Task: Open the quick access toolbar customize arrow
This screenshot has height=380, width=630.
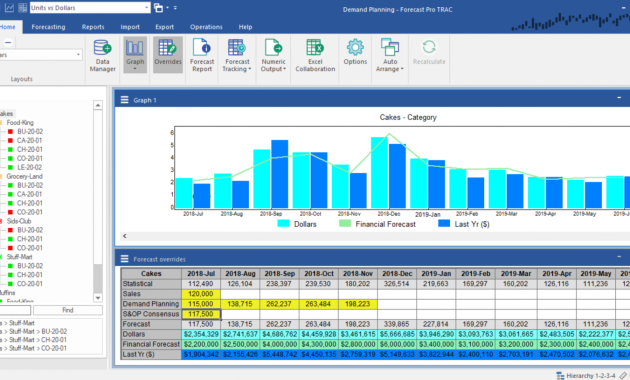Action: 175,8
